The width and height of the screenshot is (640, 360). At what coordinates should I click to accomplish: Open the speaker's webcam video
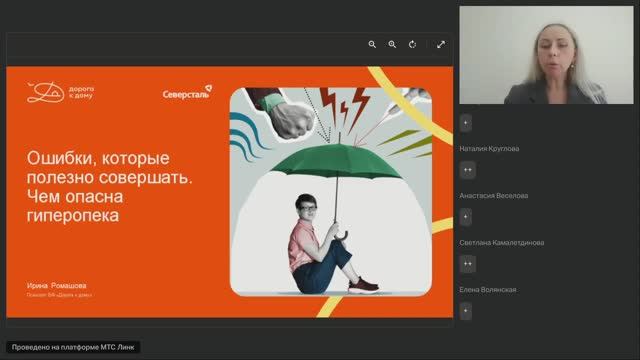pos(546,55)
